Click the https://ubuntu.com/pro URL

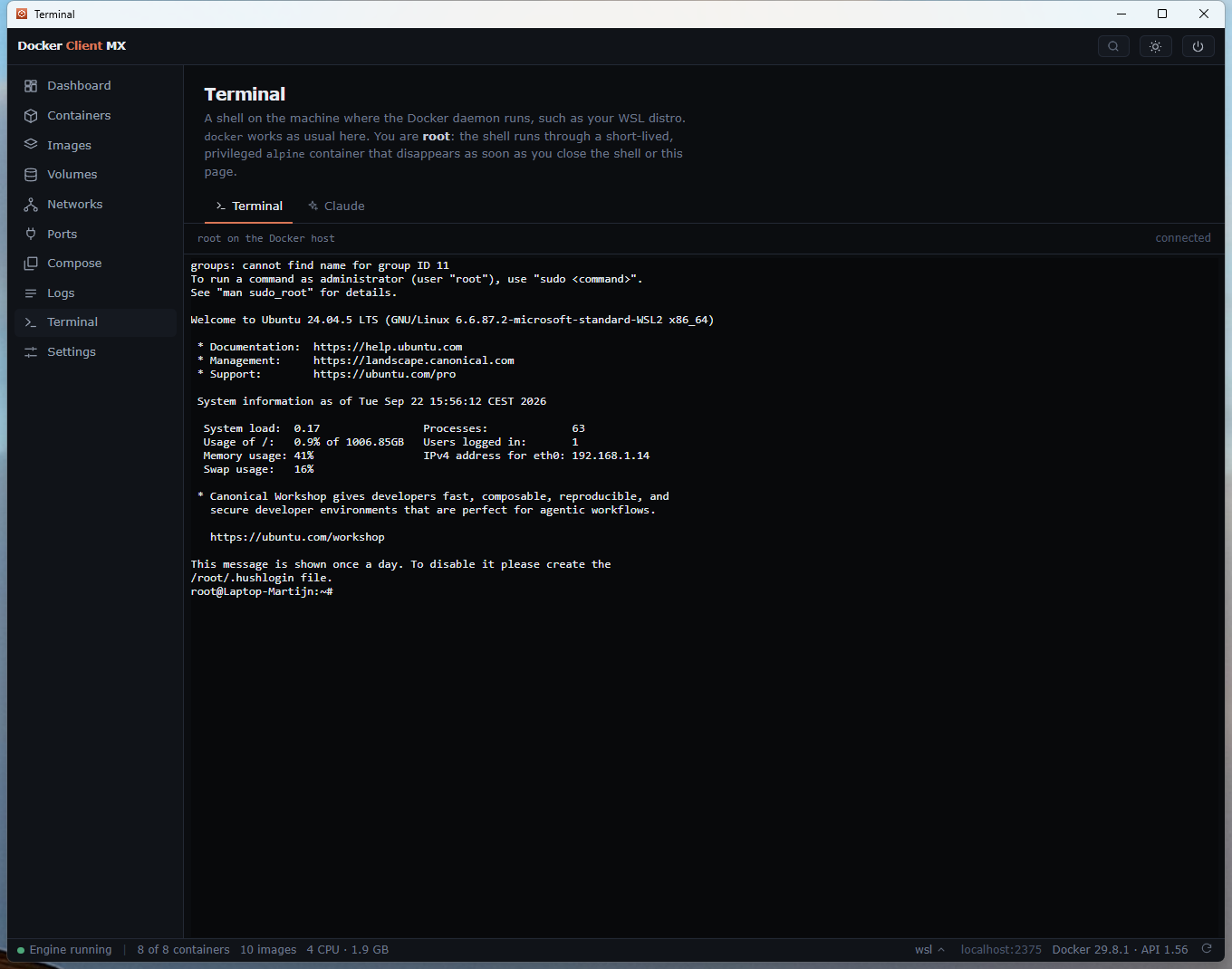click(x=385, y=374)
